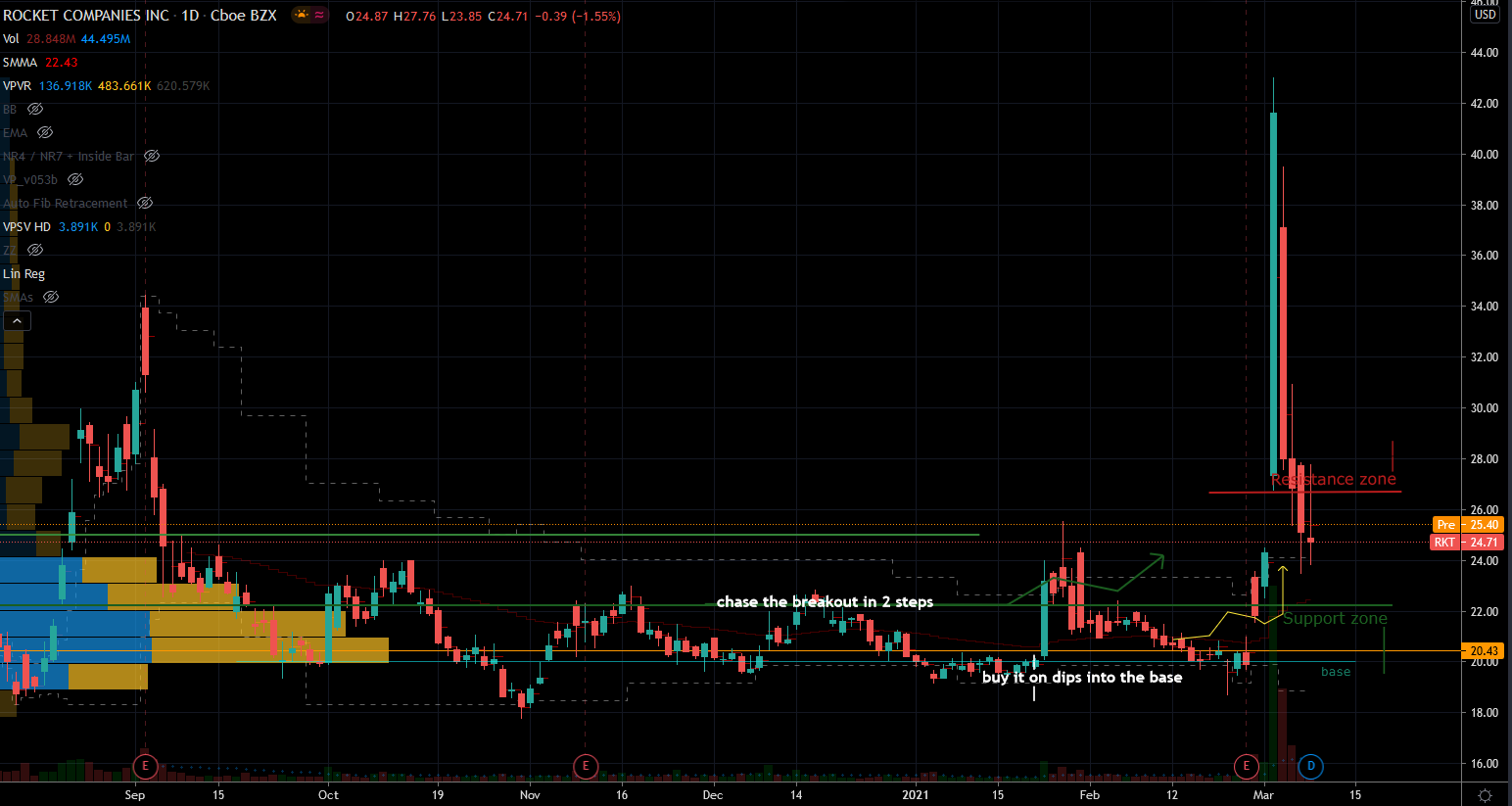Click the Lin Reg indicator label
The height and width of the screenshot is (806, 1512).
click(24, 274)
